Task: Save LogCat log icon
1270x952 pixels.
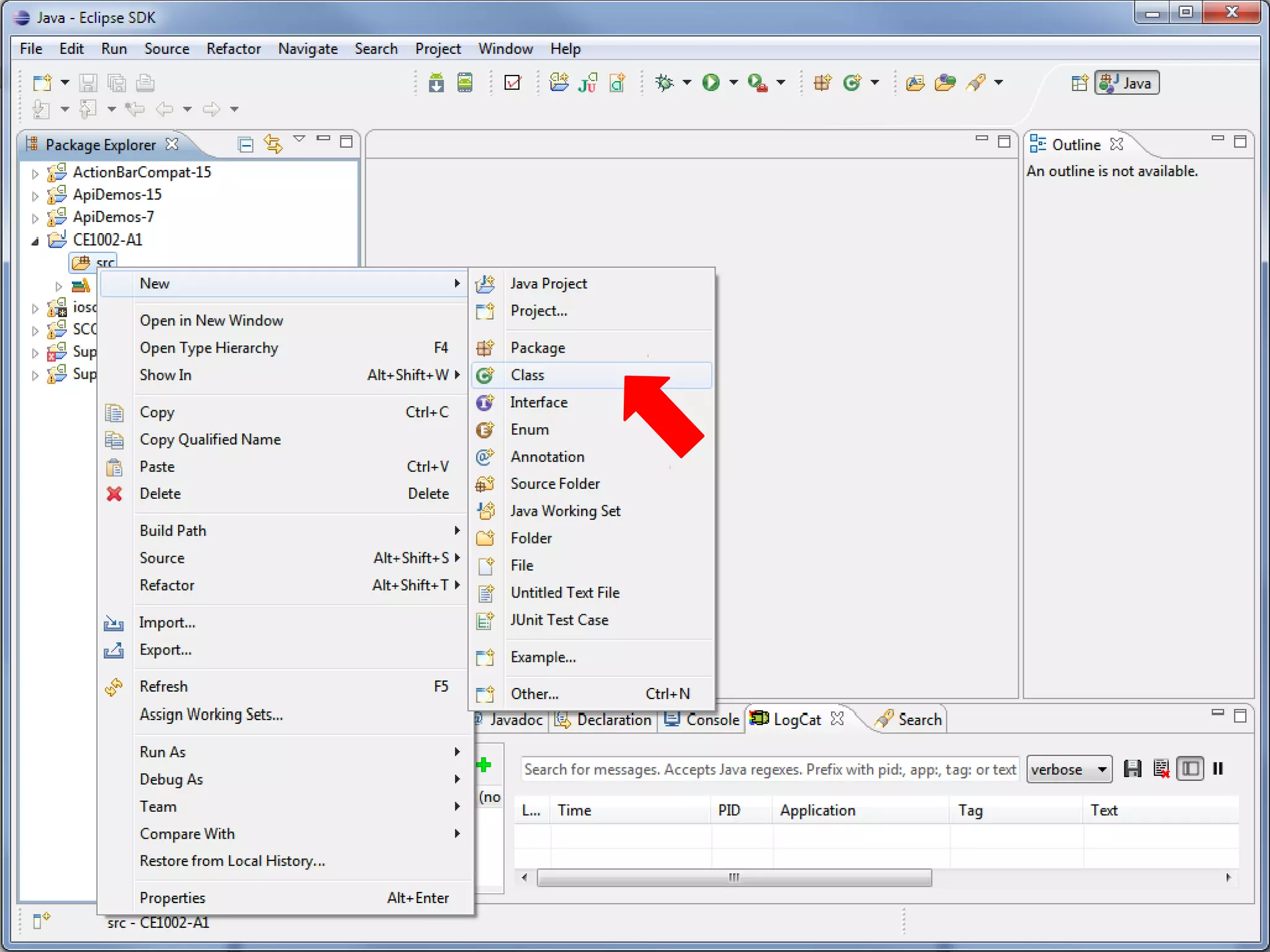Action: pyautogui.click(x=1132, y=769)
